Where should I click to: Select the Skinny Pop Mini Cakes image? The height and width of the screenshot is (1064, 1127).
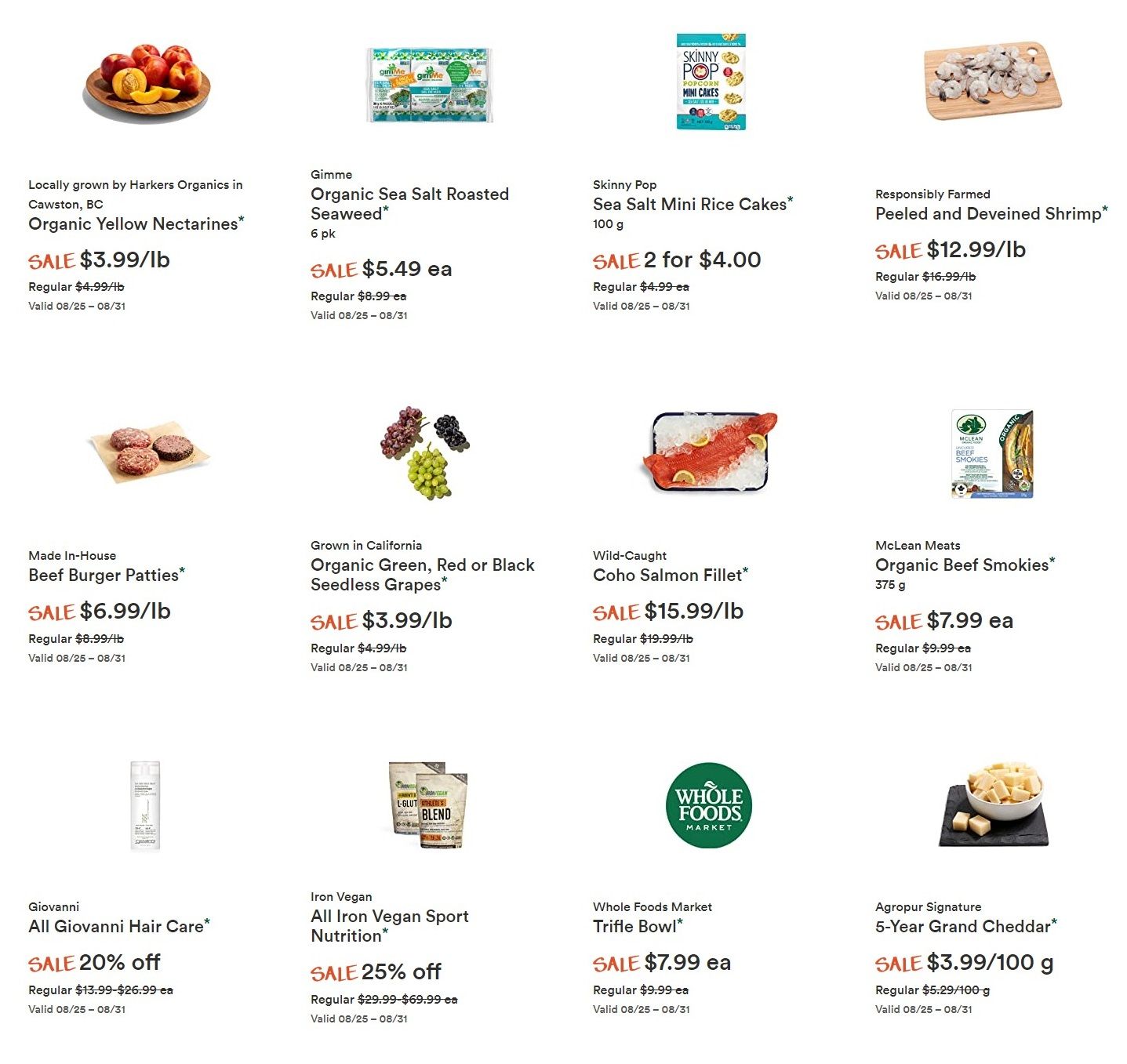(711, 82)
